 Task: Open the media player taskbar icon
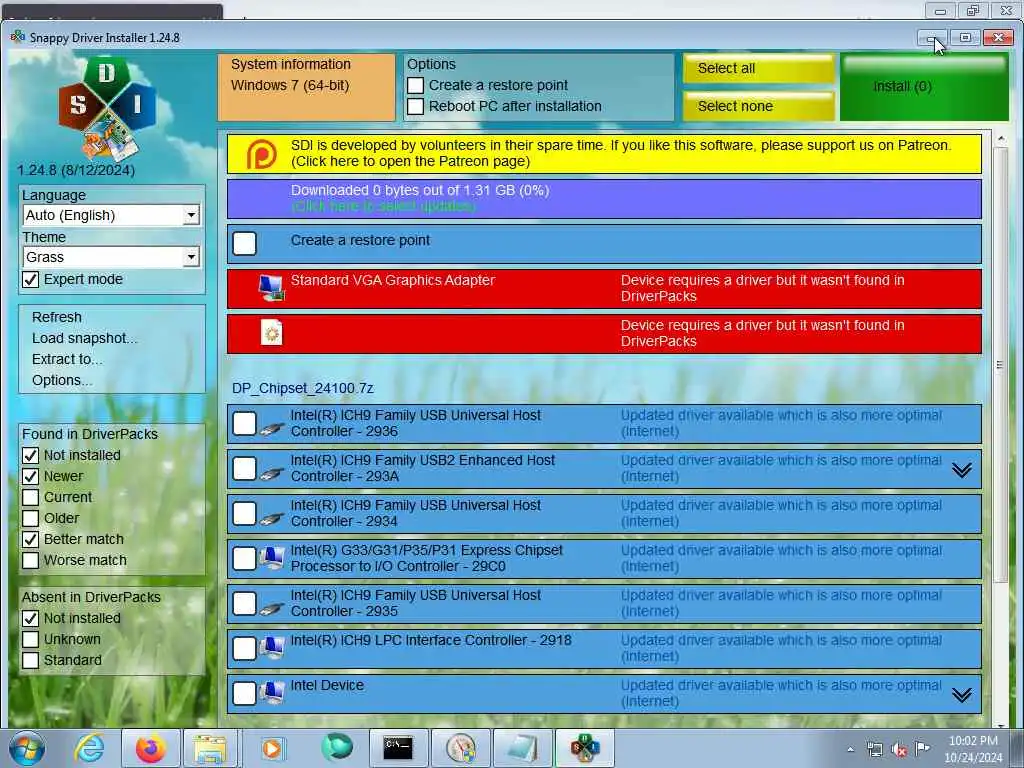click(272, 748)
